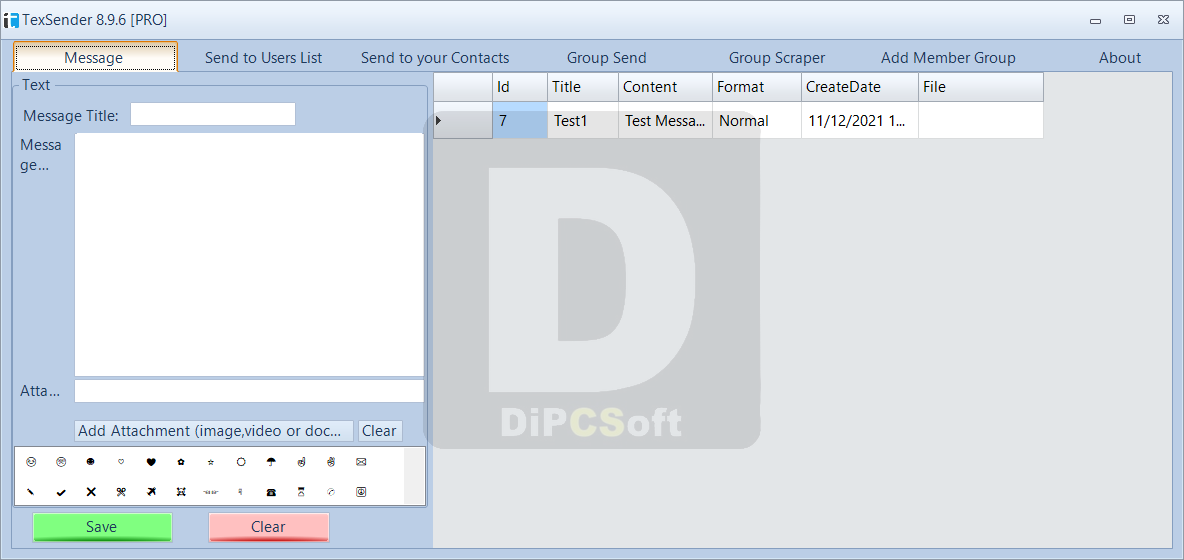
Task: Insert the X cross mark symbol
Action: point(91,491)
